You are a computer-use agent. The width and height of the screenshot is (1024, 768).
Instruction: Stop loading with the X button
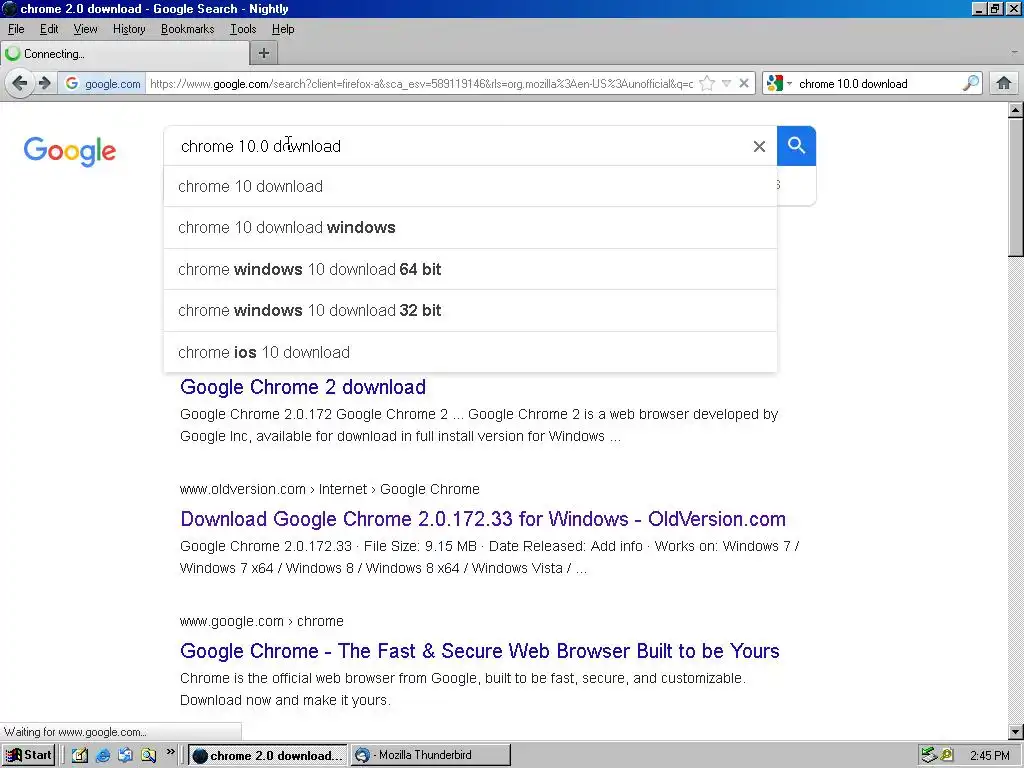tap(743, 84)
